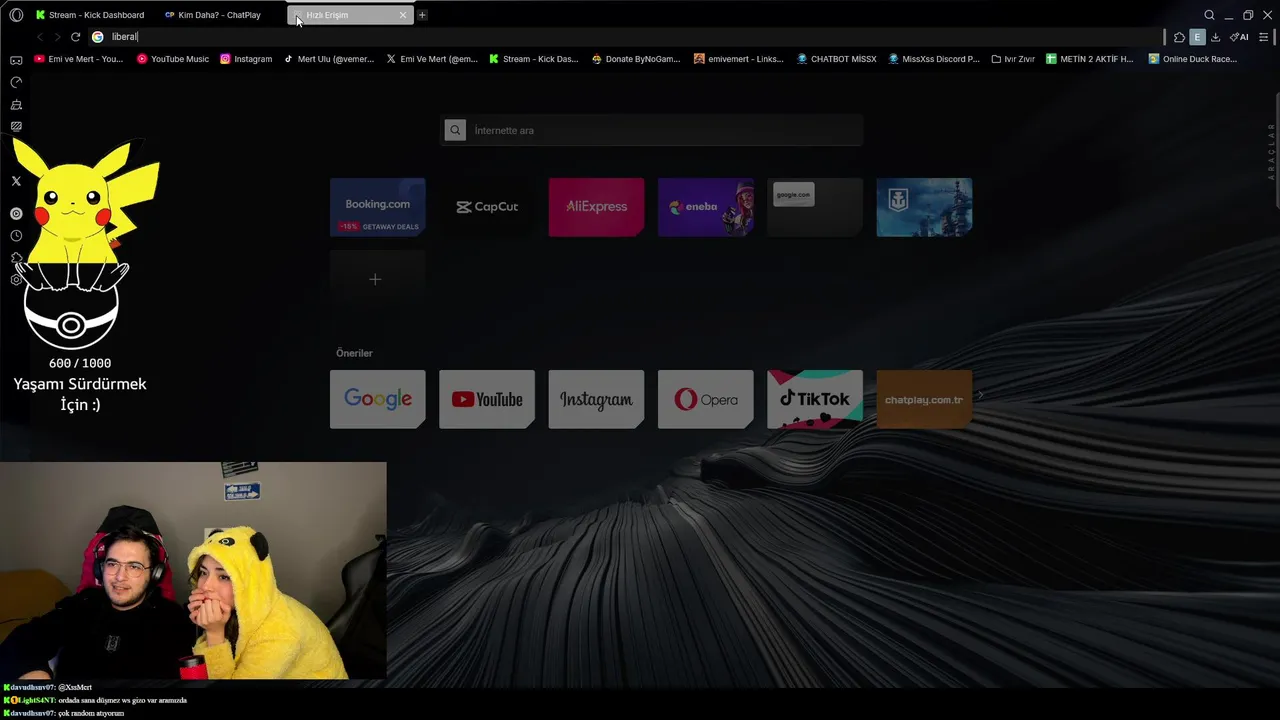Viewport: 1280px width, 720px height.
Task: Open the Downloads toolbar icon
Action: coord(1215,37)
